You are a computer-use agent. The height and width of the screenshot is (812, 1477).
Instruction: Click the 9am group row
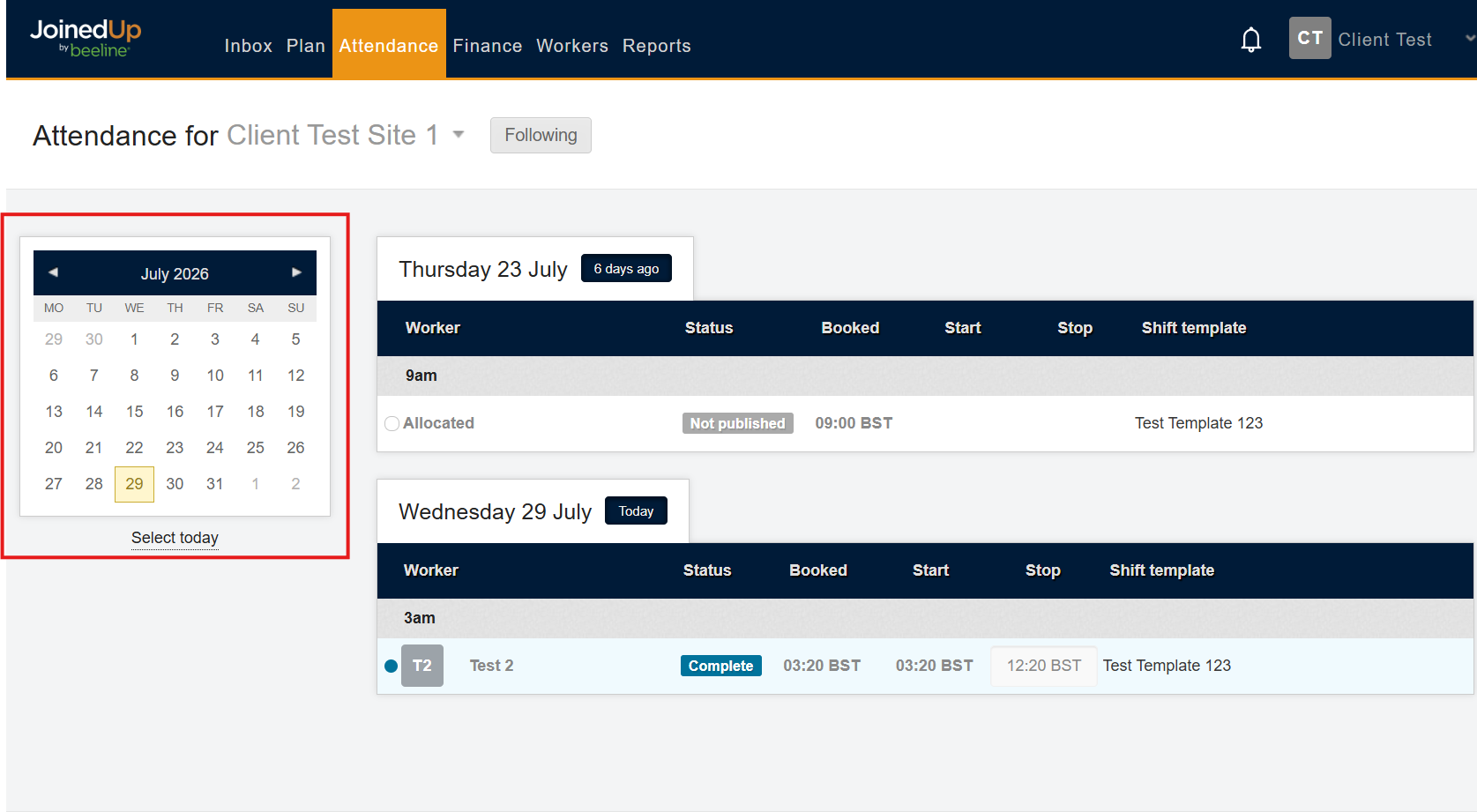pyautogui.click(x=925, y=376)
